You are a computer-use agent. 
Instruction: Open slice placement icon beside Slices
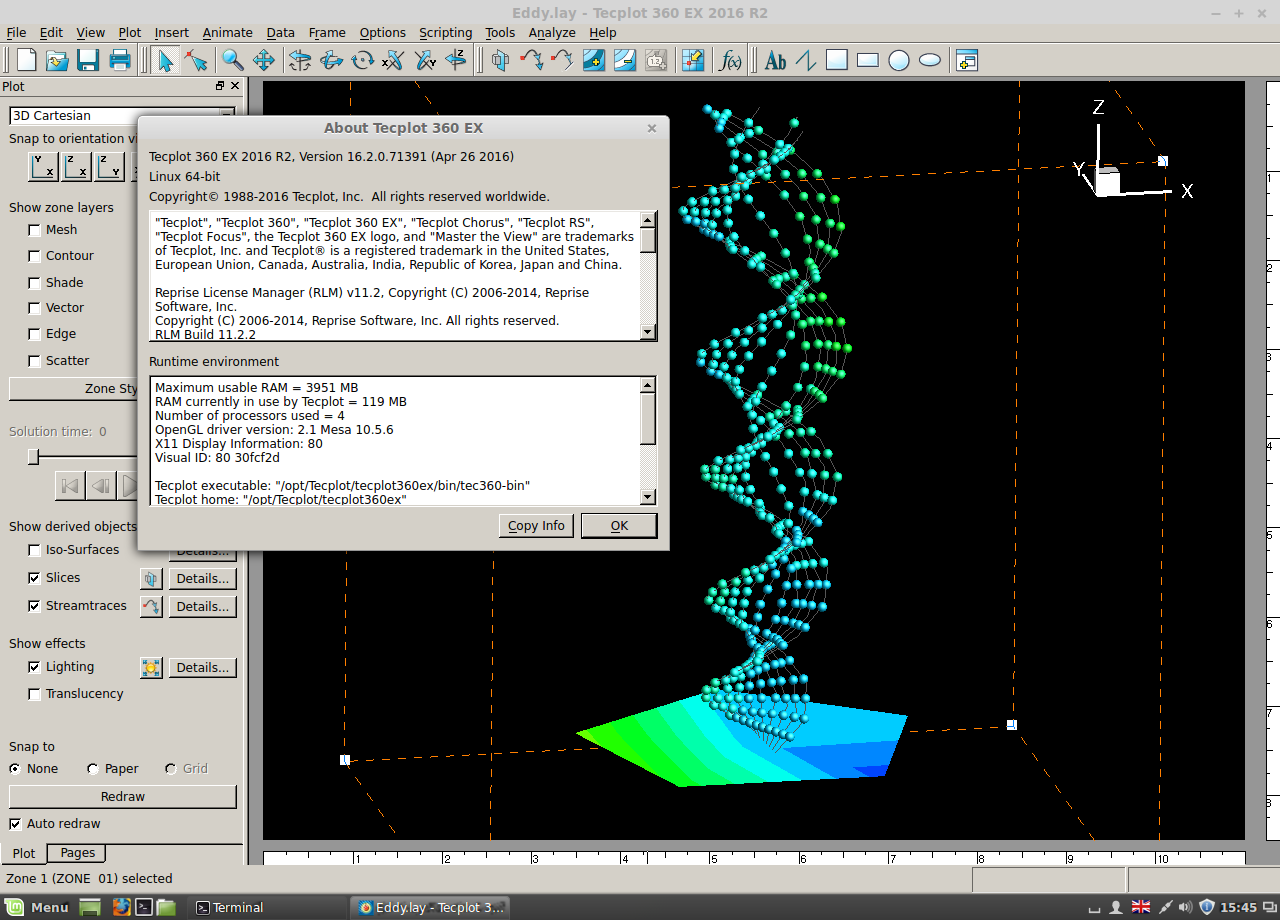pyautogui.click(x=151, y=578)
